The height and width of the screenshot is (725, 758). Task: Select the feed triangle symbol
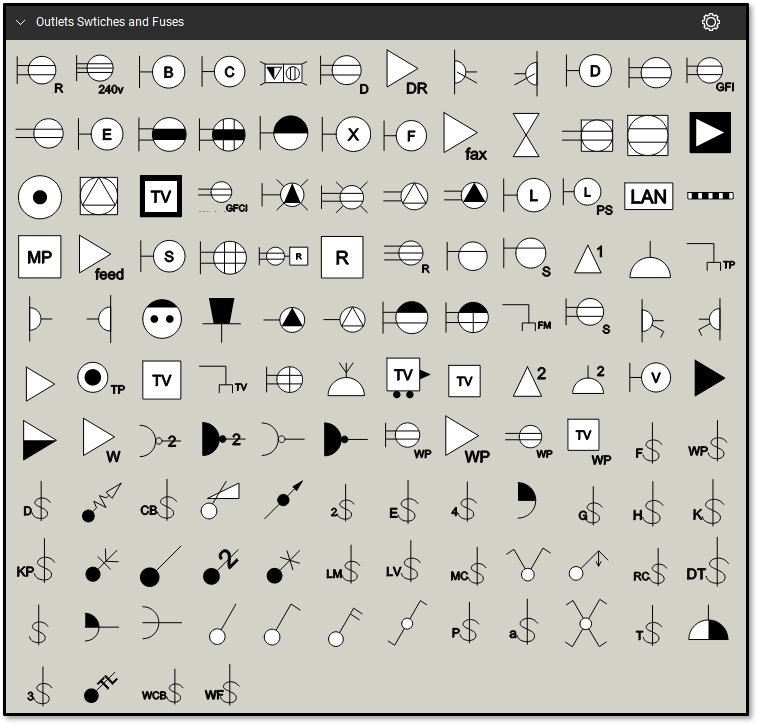tap(100, 258)
